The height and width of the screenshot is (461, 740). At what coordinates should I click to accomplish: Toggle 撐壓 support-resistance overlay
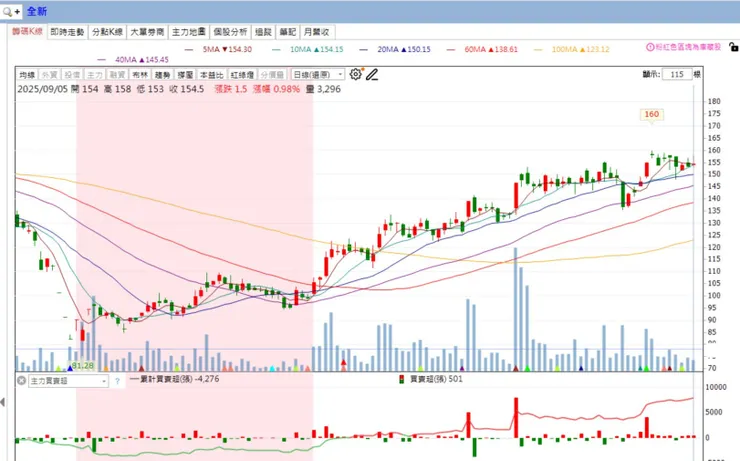[185, 75]
